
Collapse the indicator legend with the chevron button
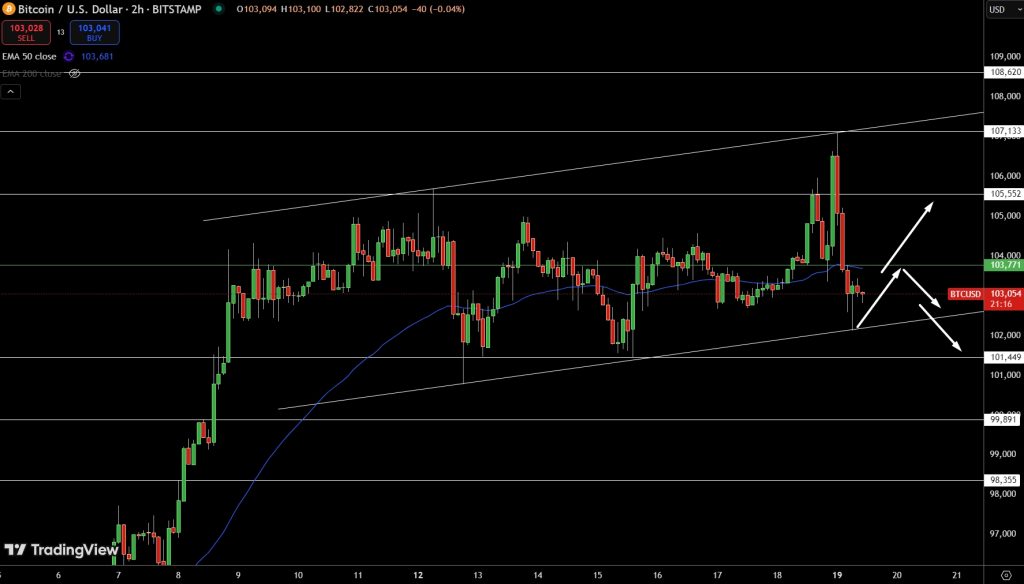tap(10, 92)
